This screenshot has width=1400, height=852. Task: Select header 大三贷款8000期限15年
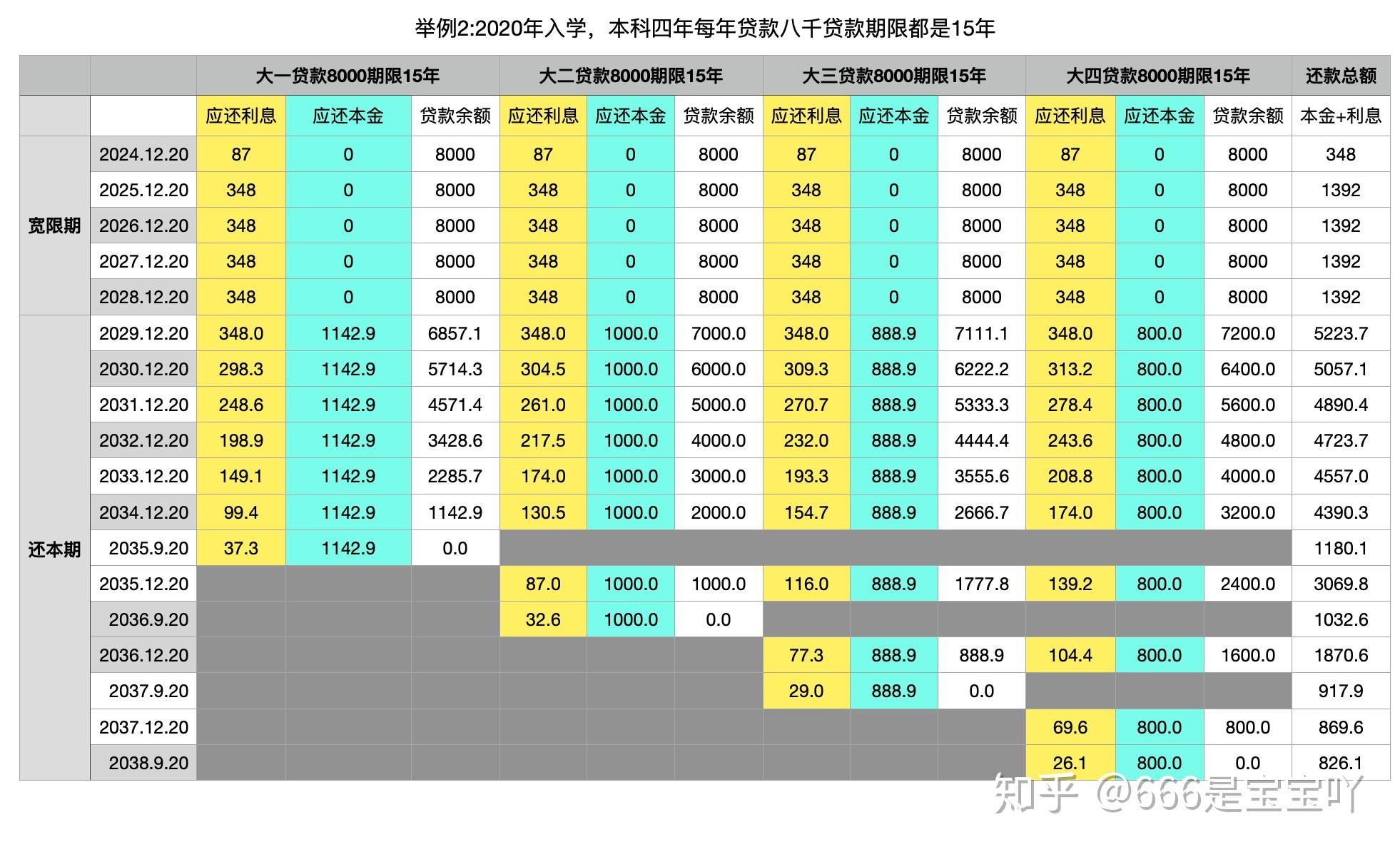[894, 76]
